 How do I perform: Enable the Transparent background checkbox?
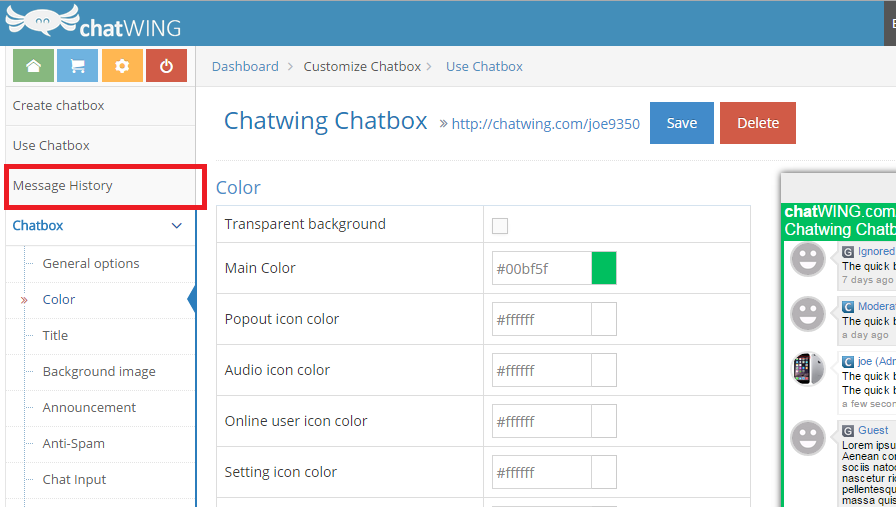tap(500, 226)
